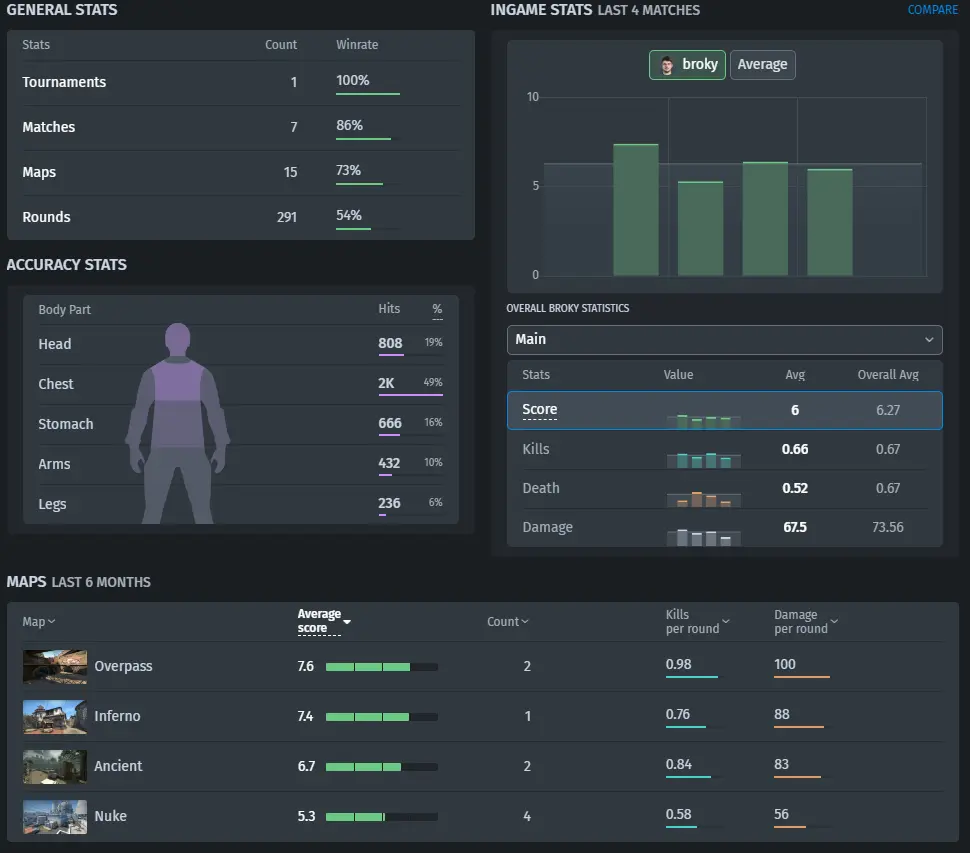970x853 pixels.
Task: Sort maps by Damage per round
Action: point(805,621)
